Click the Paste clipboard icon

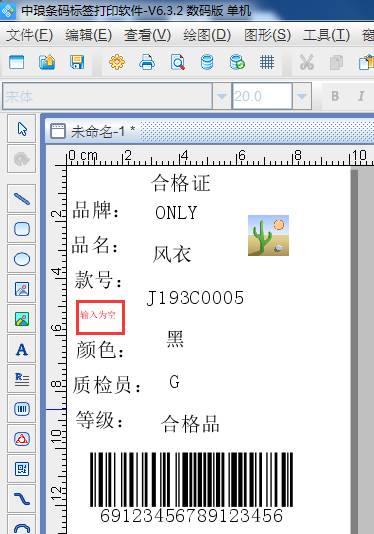pos(366,62)
